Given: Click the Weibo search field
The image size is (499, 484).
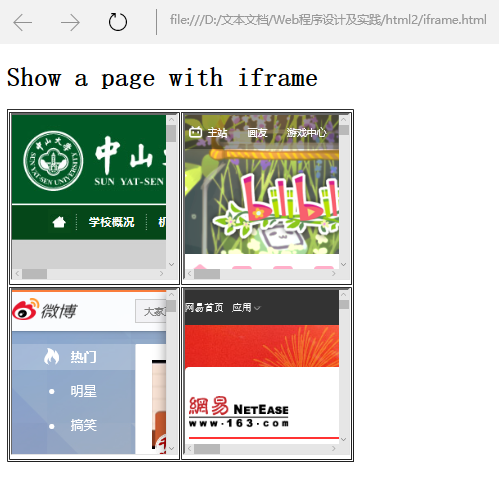Looking at the screenshot, I should (151, 311).
